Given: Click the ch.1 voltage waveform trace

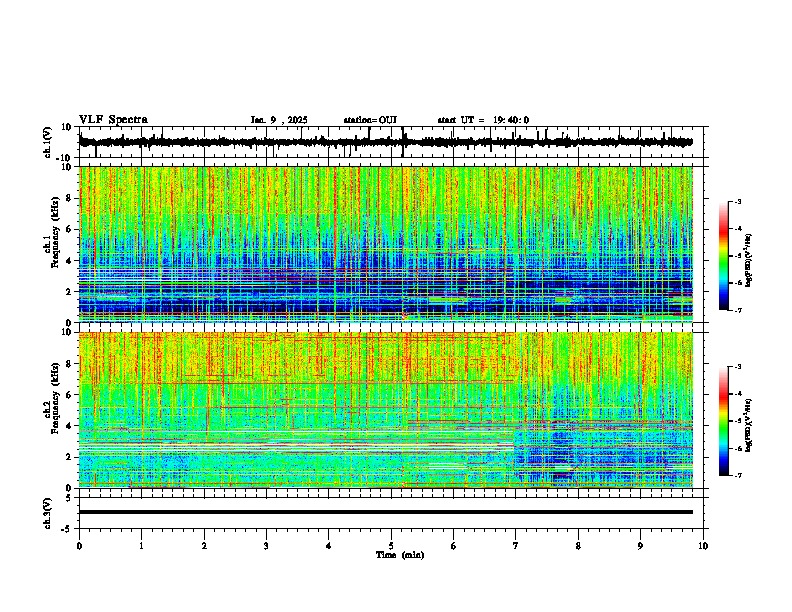Looking at the screenshot, I should pos(386,142).
